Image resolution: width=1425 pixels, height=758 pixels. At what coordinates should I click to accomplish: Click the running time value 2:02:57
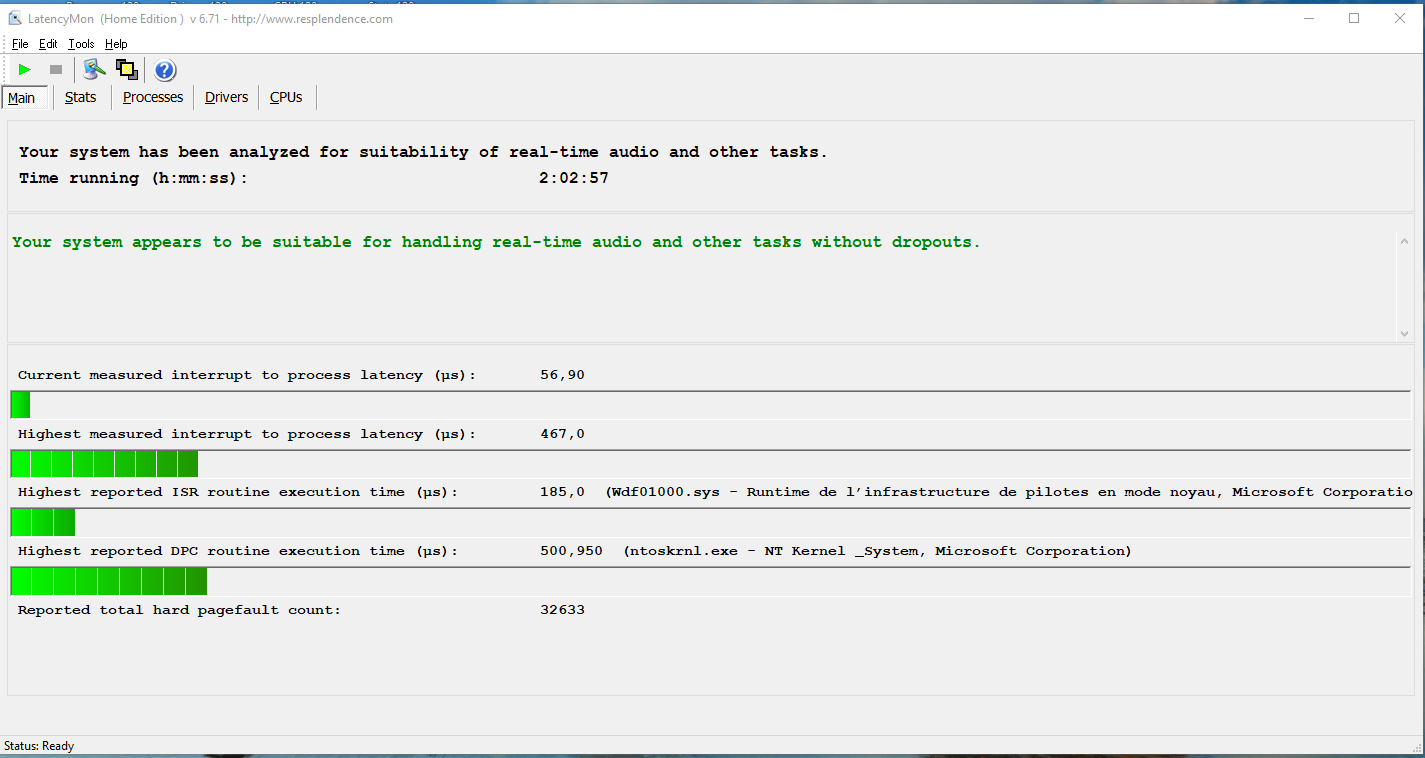[x=574, y=178]
